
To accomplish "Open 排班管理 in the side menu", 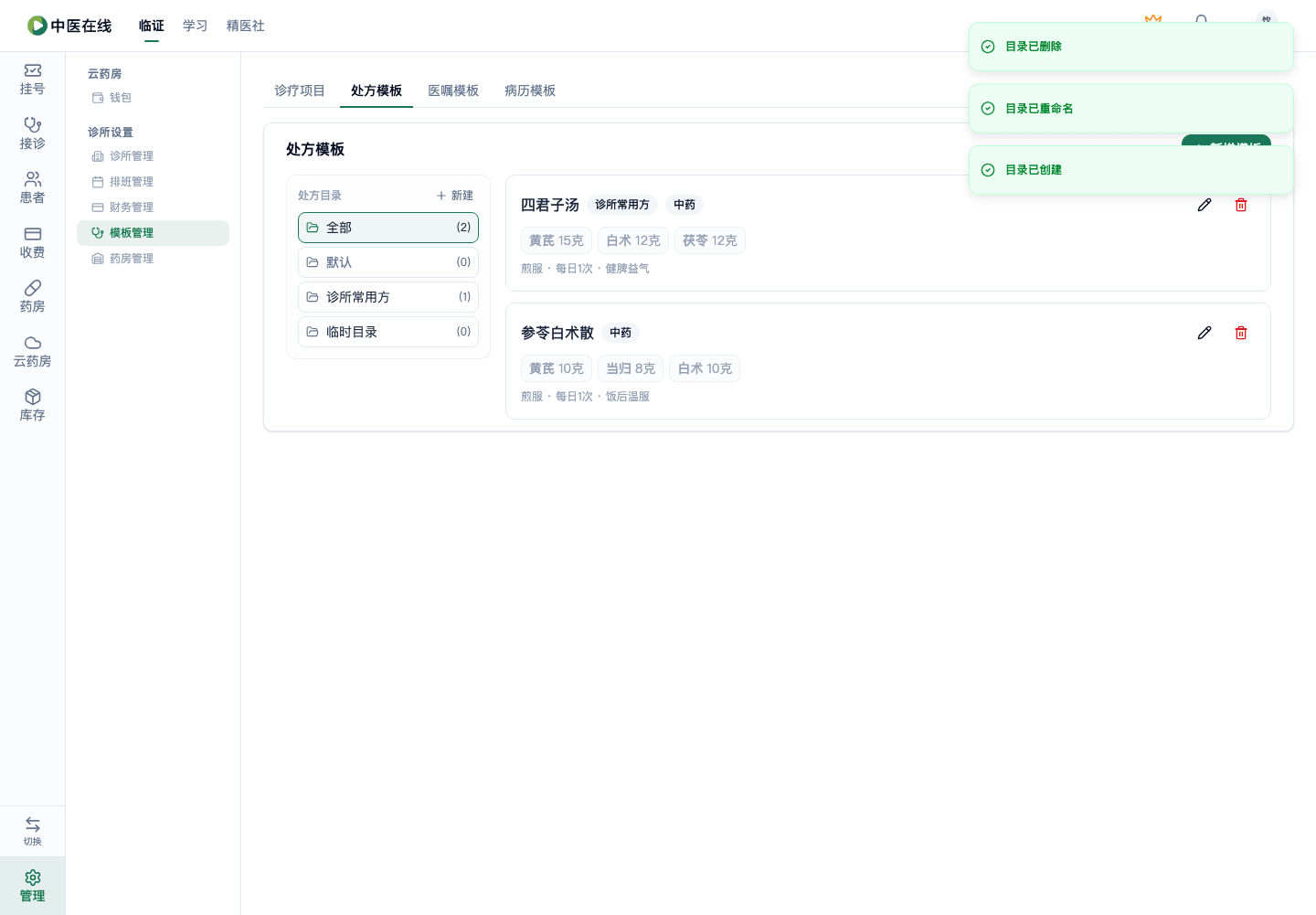I will 153,182.
